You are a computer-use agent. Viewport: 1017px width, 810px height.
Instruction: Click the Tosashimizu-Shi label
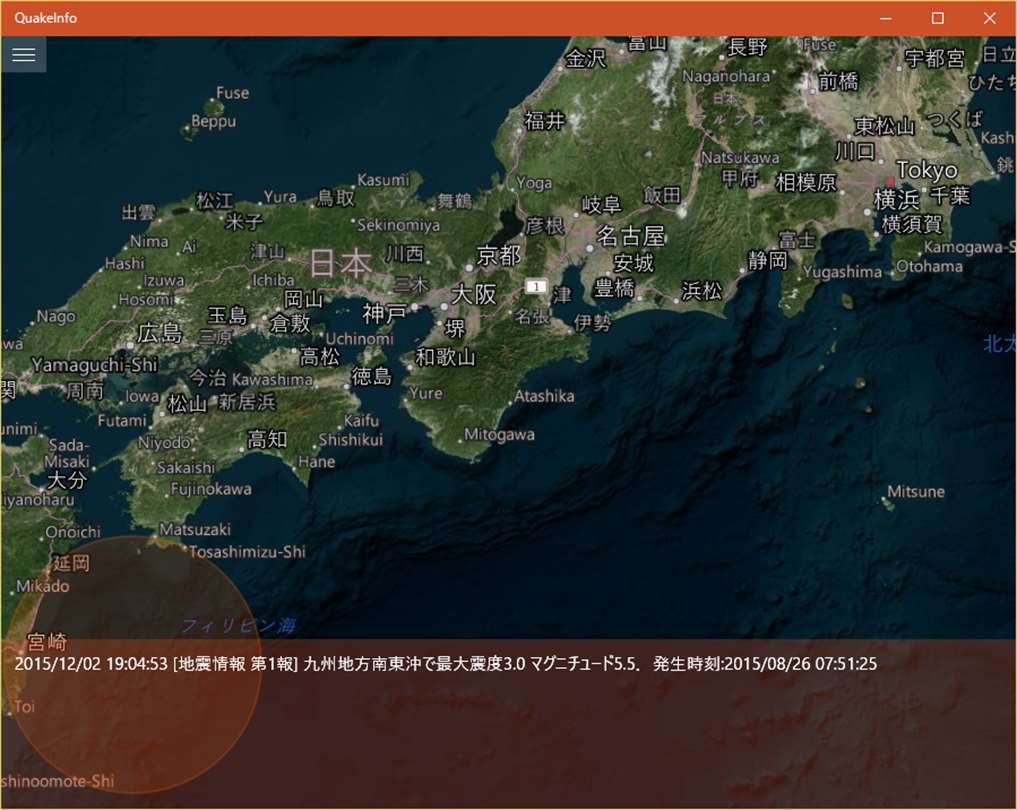click(x=247, y=552)
